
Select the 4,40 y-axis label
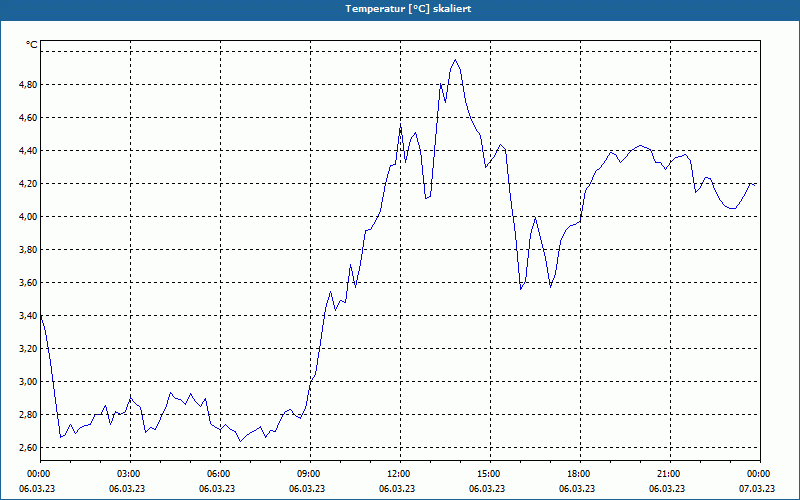point(28,151)
